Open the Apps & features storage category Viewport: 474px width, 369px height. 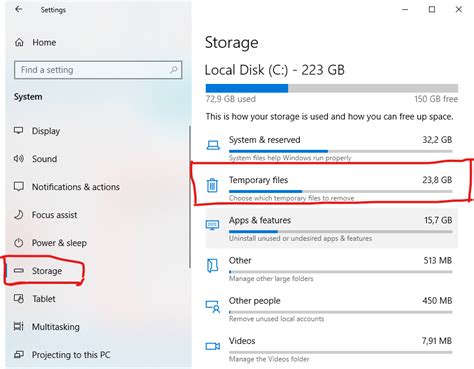coord(332,228)
